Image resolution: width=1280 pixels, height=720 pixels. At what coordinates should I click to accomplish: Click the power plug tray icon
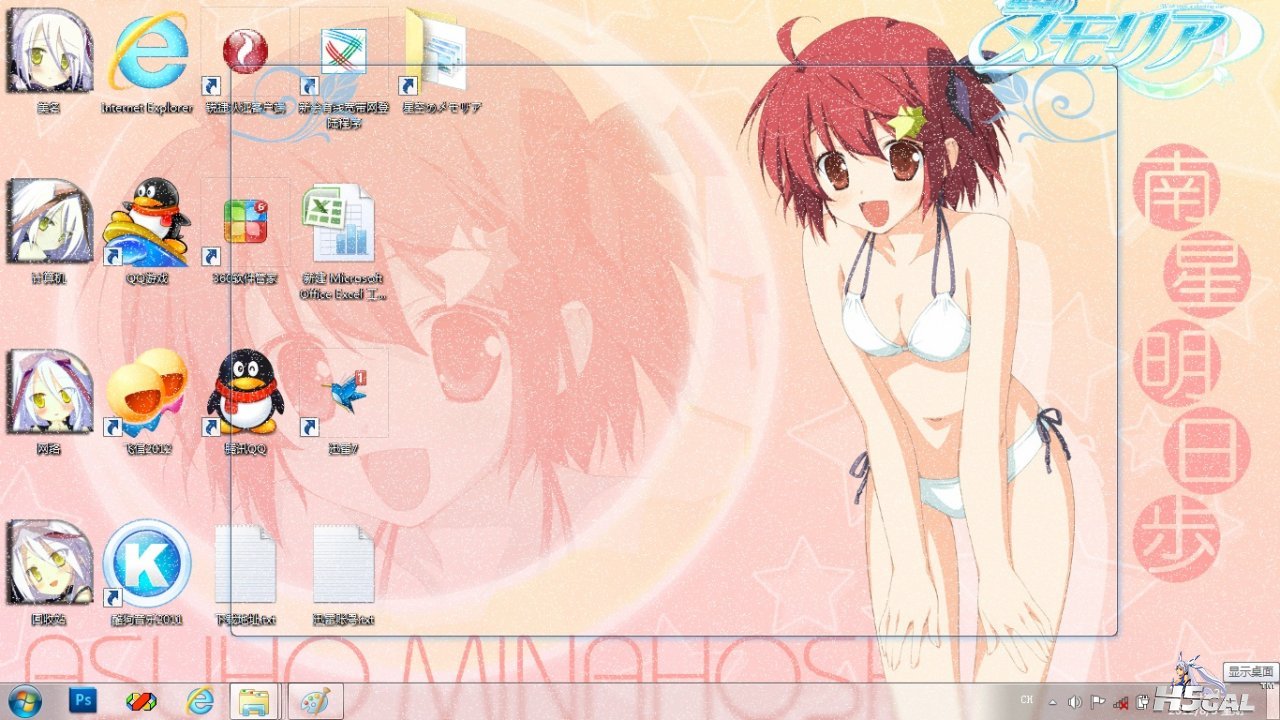pos(1144,702)
